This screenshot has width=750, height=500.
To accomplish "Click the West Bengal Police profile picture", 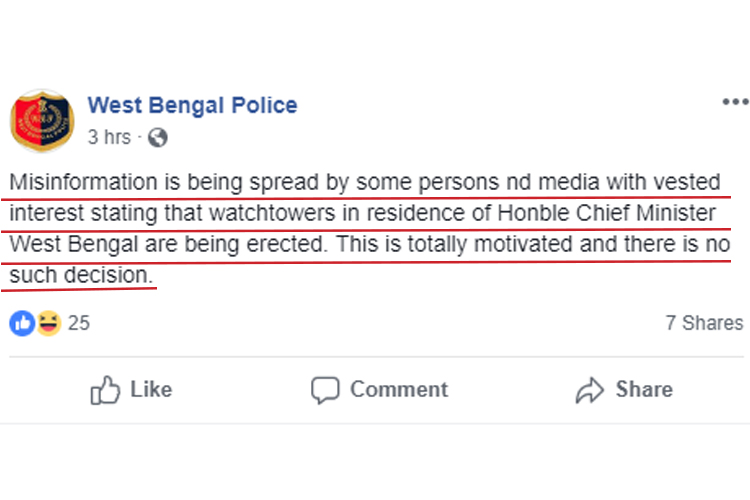I will point(41,120).
